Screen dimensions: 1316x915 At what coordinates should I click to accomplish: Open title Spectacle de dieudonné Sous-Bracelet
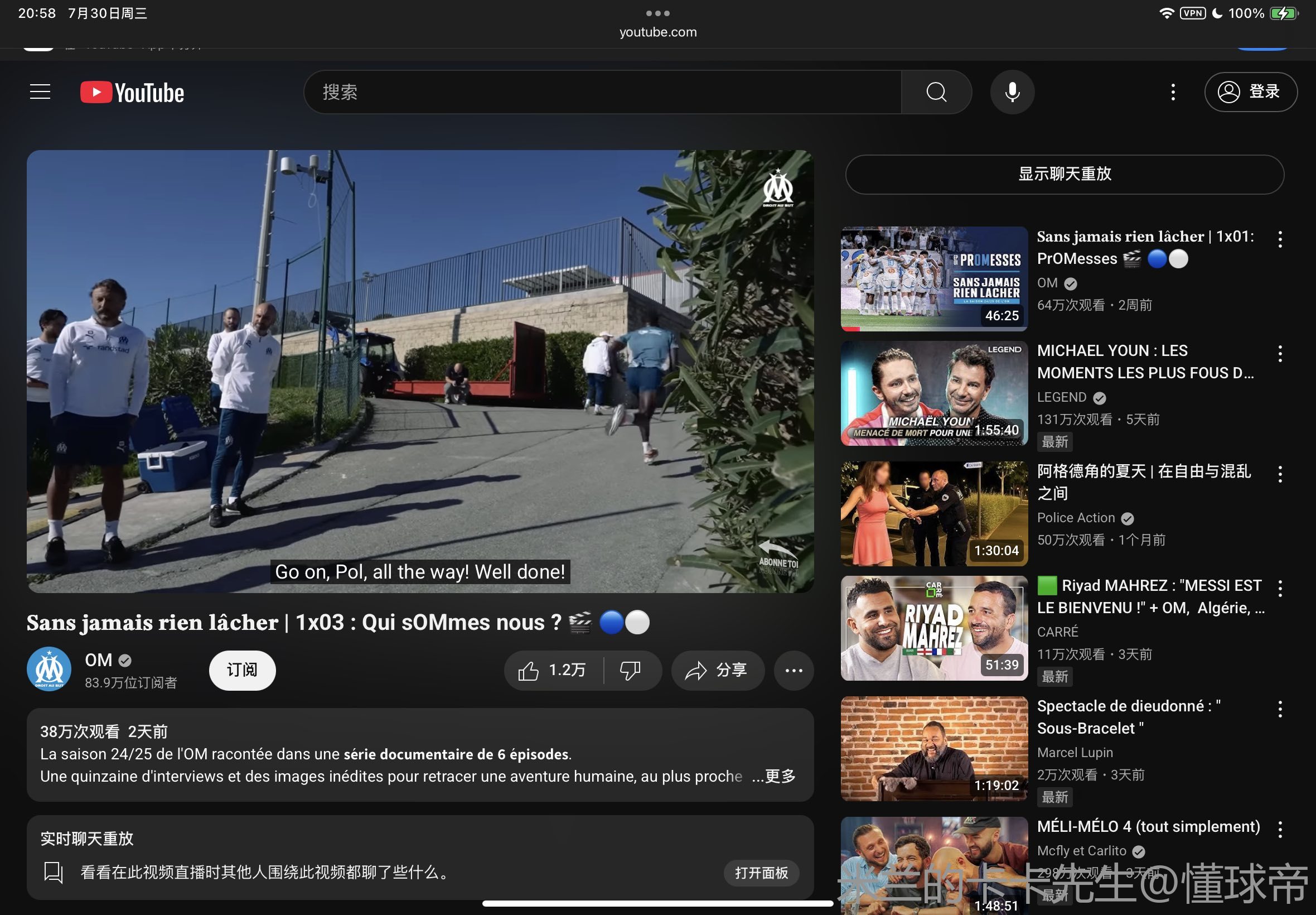point(1129,716)
